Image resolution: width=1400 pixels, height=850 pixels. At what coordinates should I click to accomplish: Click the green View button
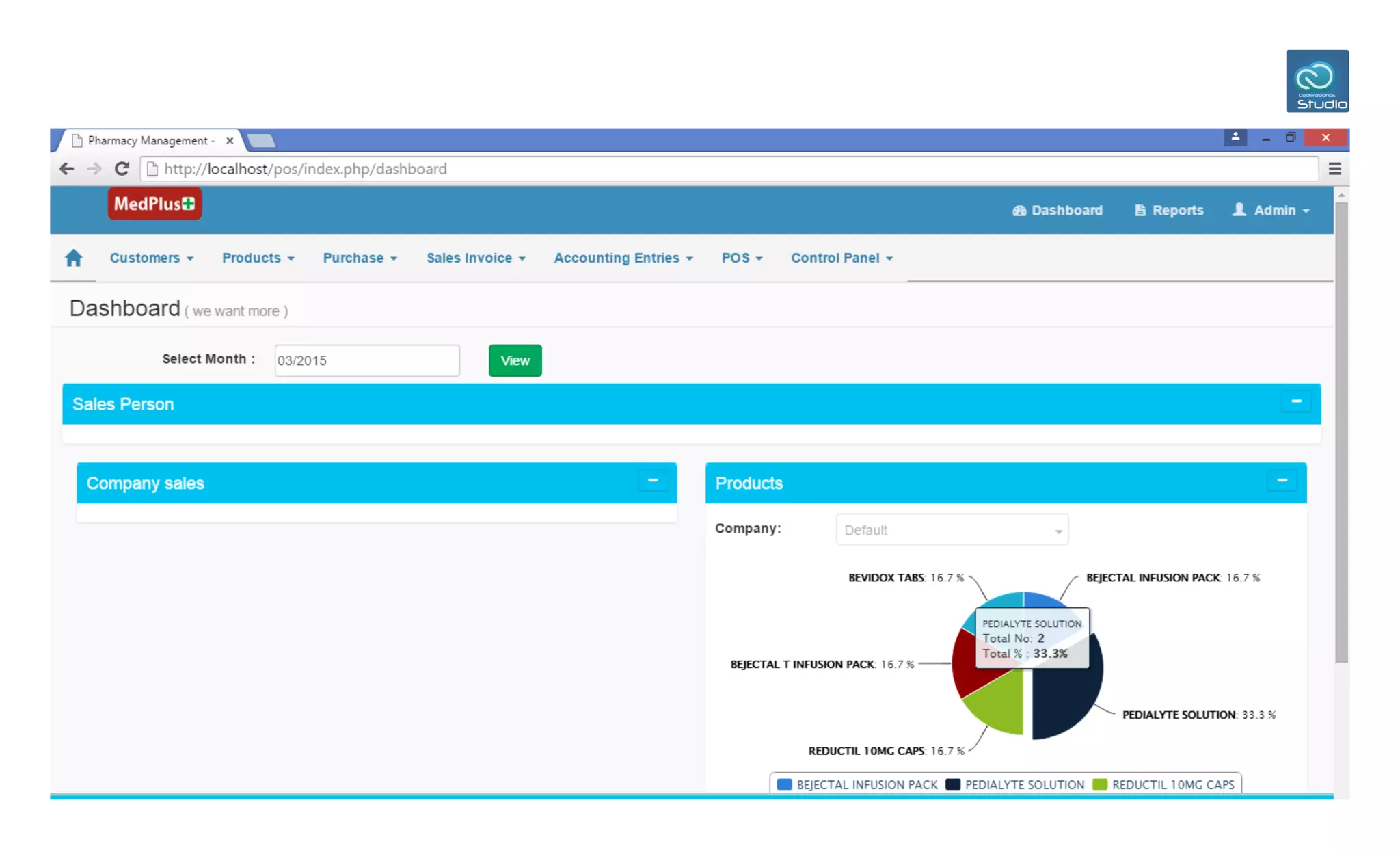[x=515, y=360]
